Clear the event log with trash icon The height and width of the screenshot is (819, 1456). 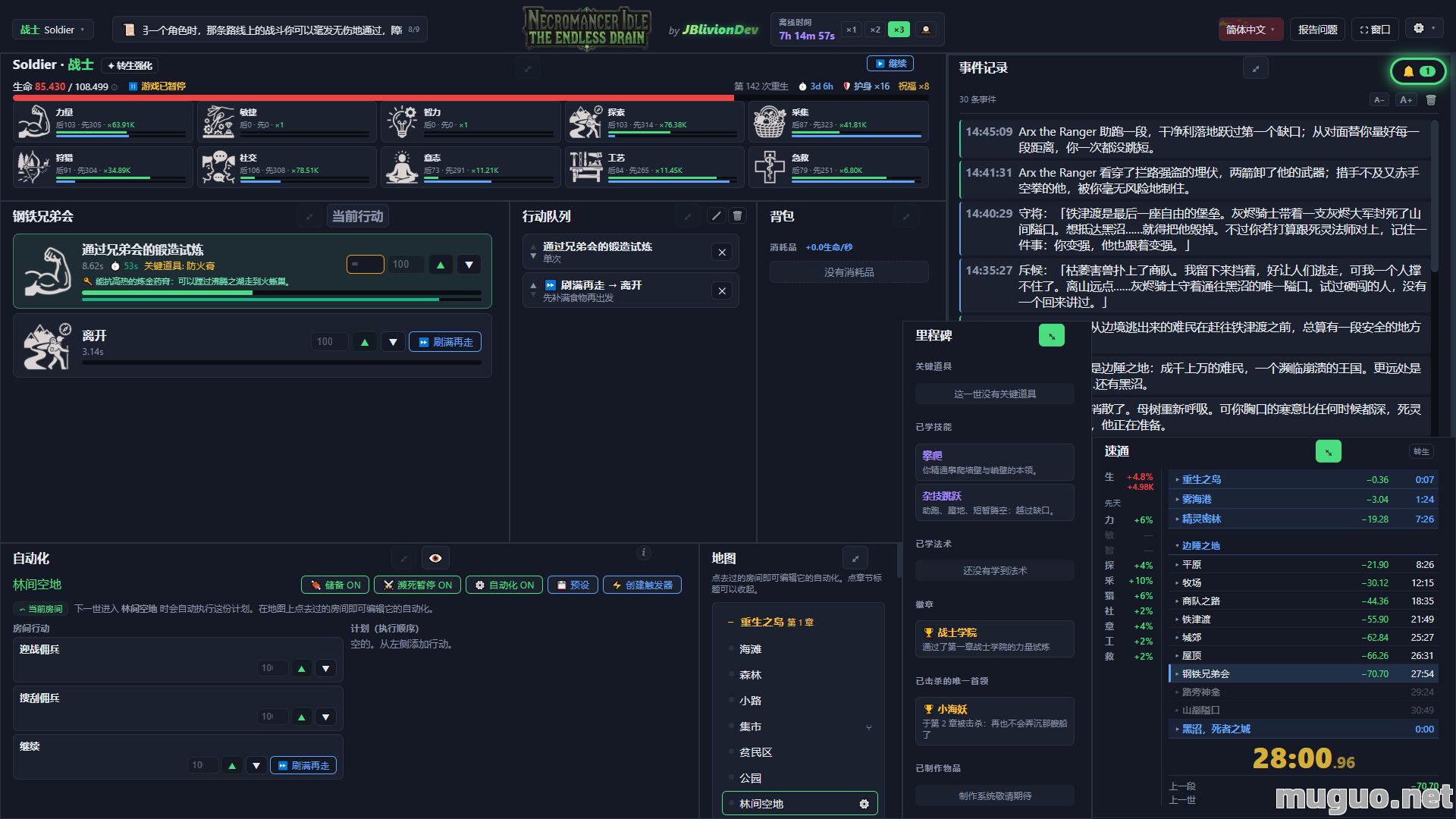pyautogui.click(x=1431, y=99)
